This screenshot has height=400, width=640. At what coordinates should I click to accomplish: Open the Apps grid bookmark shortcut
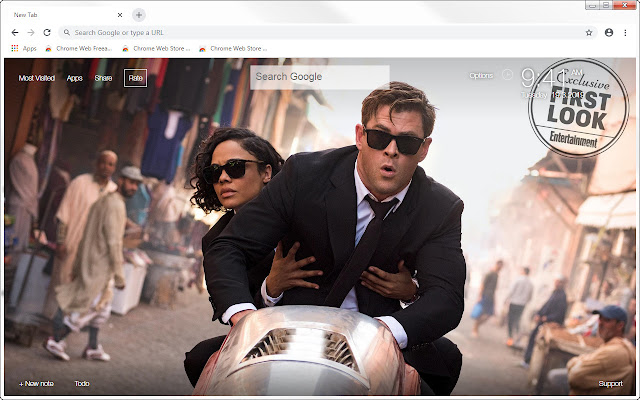(x=24, y=49)
